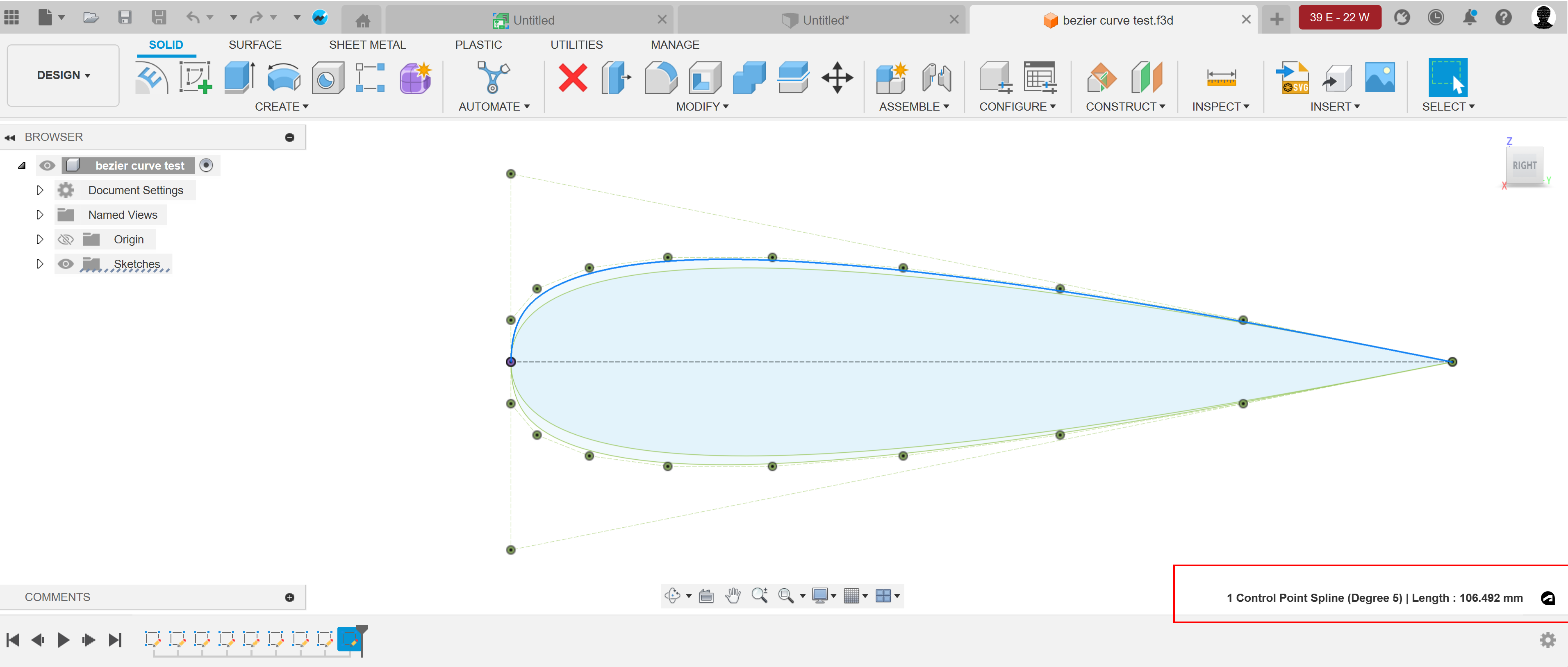
Task: Show the Origin folder
Action: [66, 238]
